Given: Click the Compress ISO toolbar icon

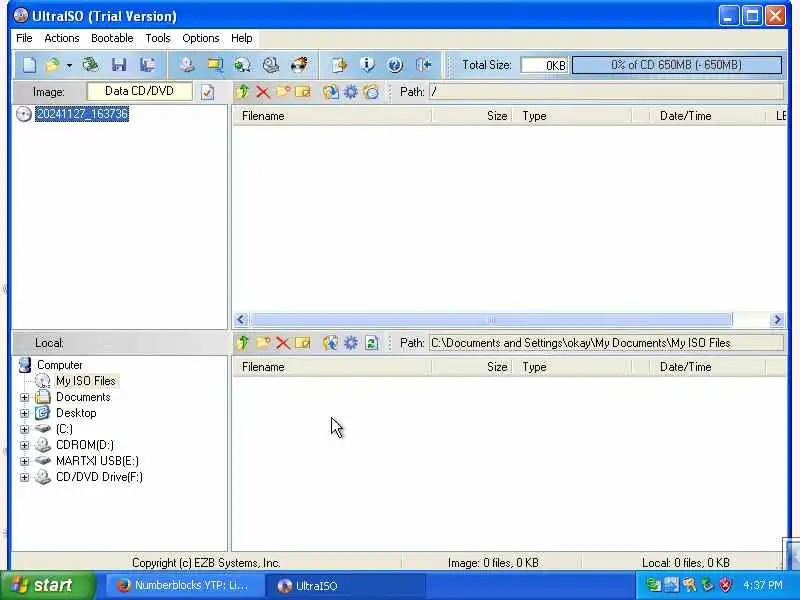Looking at the screenshot, I should click(x=243, y=65).
